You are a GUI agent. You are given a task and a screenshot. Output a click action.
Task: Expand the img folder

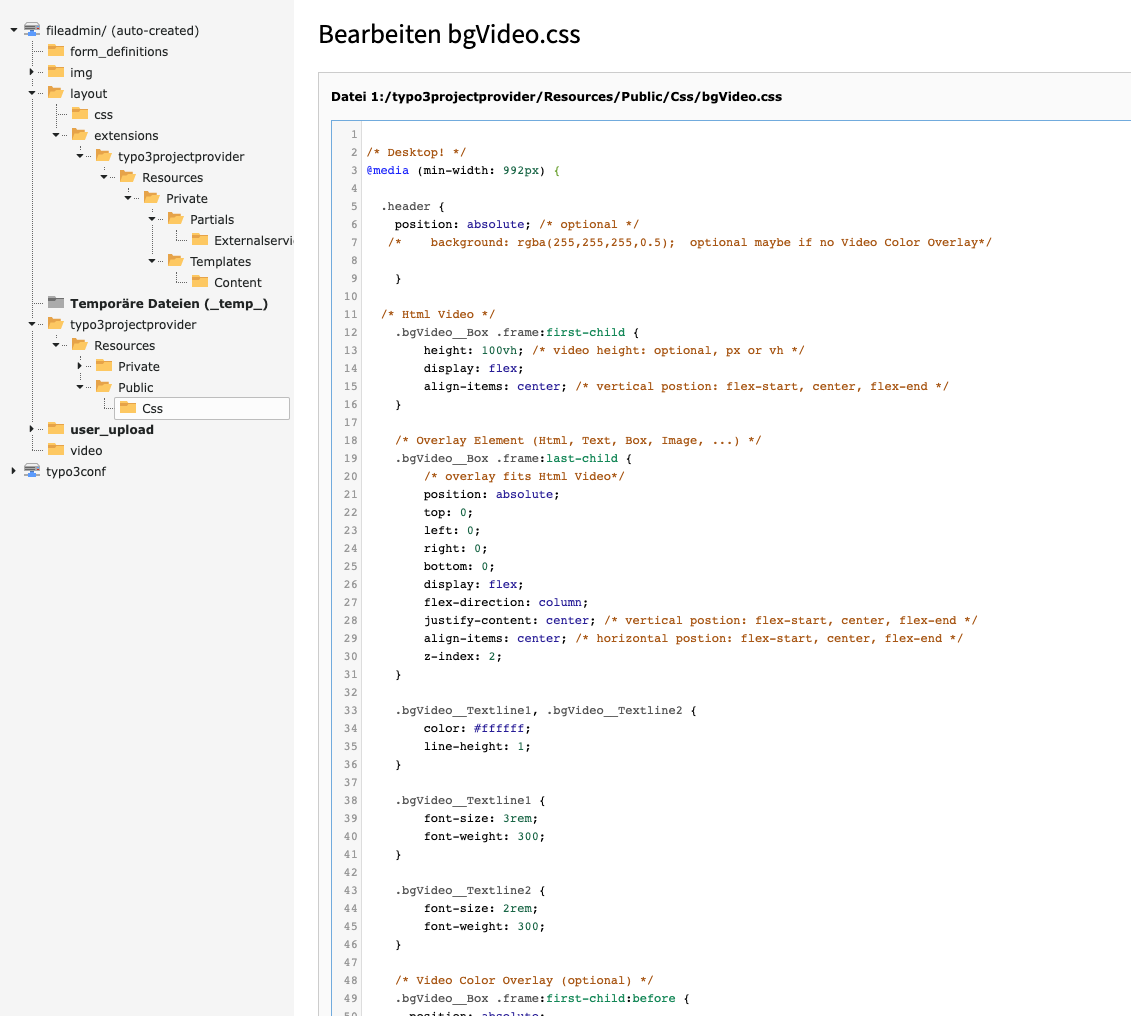coord(32,72)
